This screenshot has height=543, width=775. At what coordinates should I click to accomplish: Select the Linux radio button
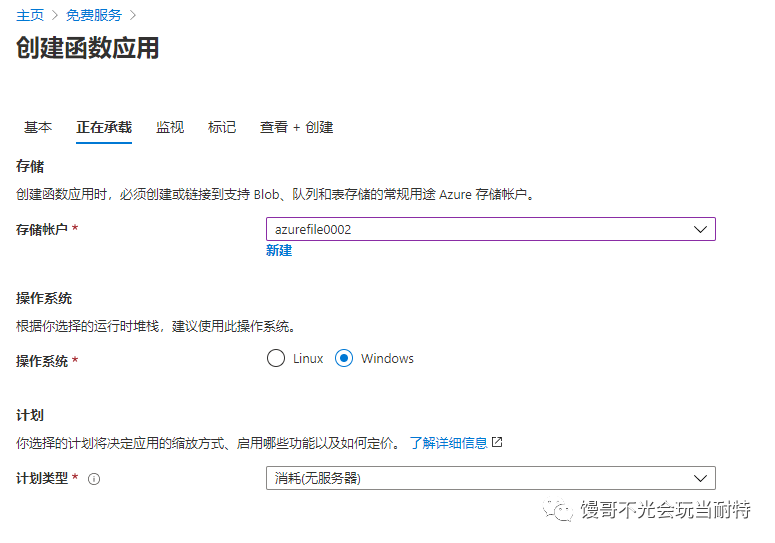tap(276, 358)
